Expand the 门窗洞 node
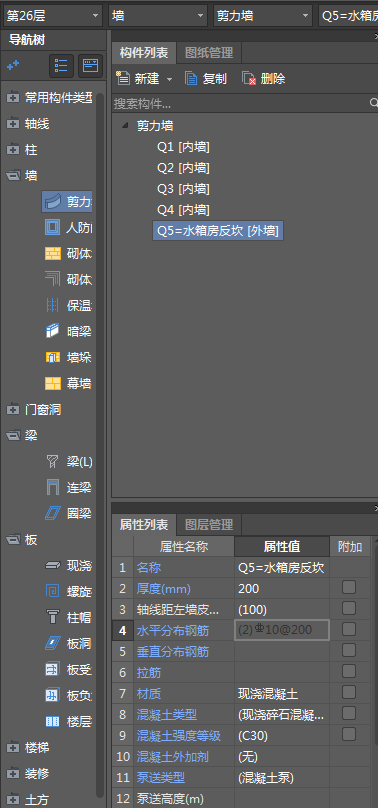Image resolution: width=378 pixels, height=808 pixels. pyautogui.click(x=13, y=410)
